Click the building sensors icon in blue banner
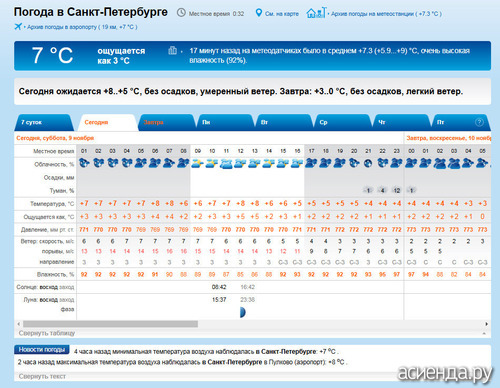The height and width of the screenshot is (388, 500). 172,51
